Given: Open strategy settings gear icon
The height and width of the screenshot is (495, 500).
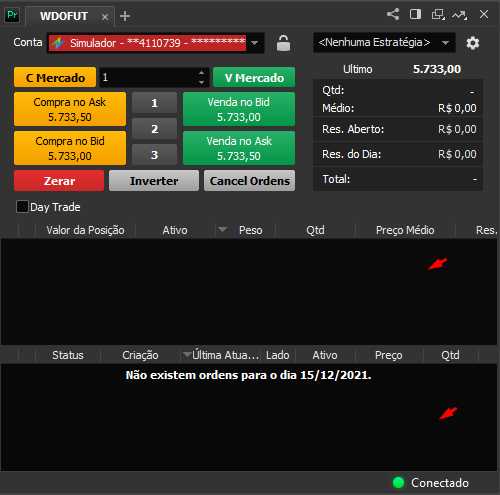Looking at the screenshot, I should point(473,43).
